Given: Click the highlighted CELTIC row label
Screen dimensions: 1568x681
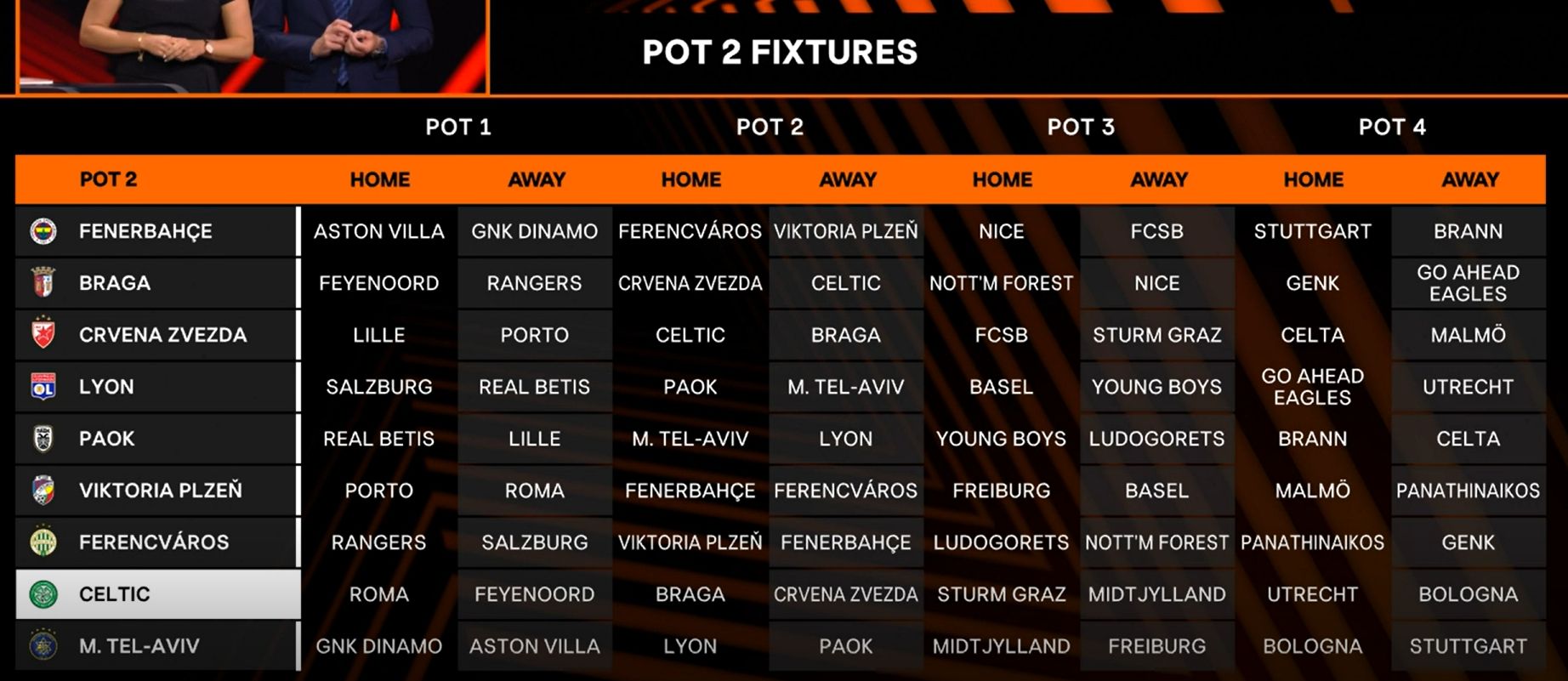Looking at the screenshot, I should pos(158,594).
